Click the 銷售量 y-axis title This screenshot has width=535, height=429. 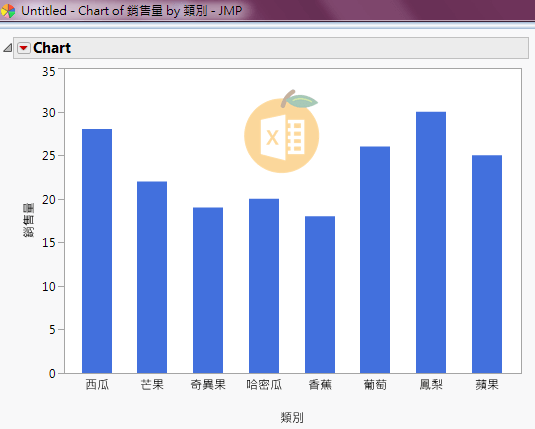29,220
